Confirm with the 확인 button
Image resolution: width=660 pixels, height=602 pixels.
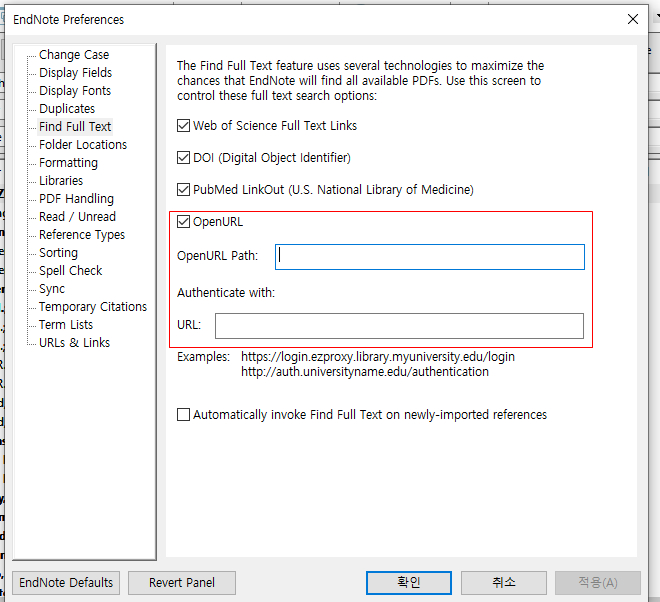pos(409,583)
